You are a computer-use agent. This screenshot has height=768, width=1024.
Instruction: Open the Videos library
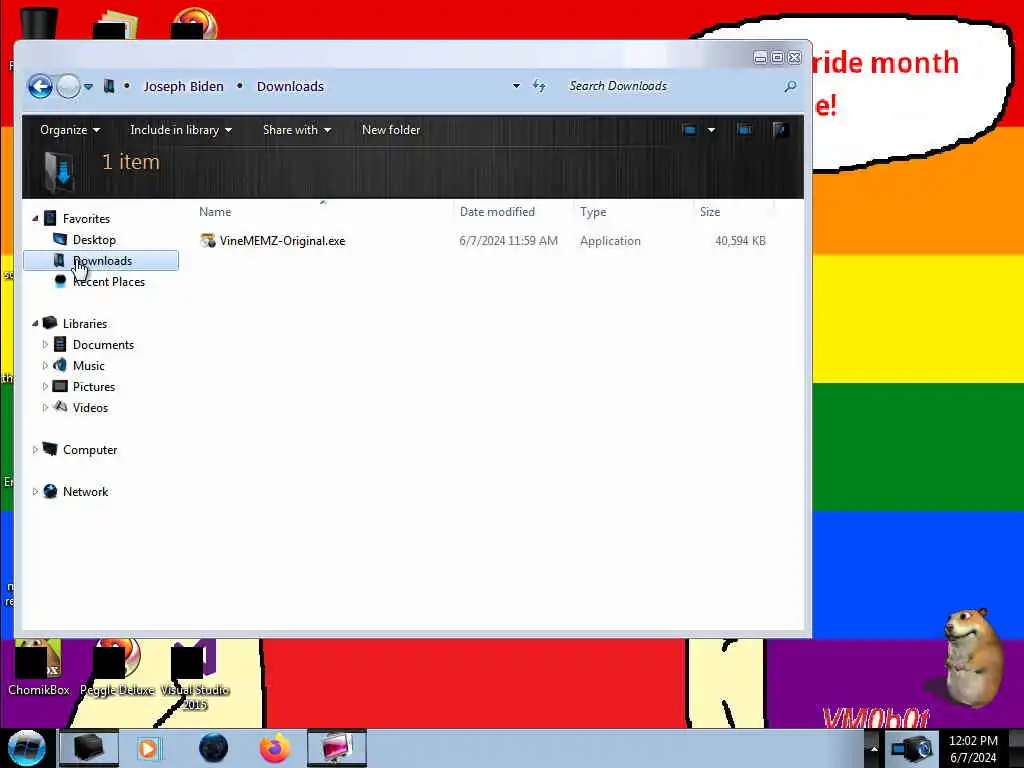pyautogui.click(x=90, y=408)
